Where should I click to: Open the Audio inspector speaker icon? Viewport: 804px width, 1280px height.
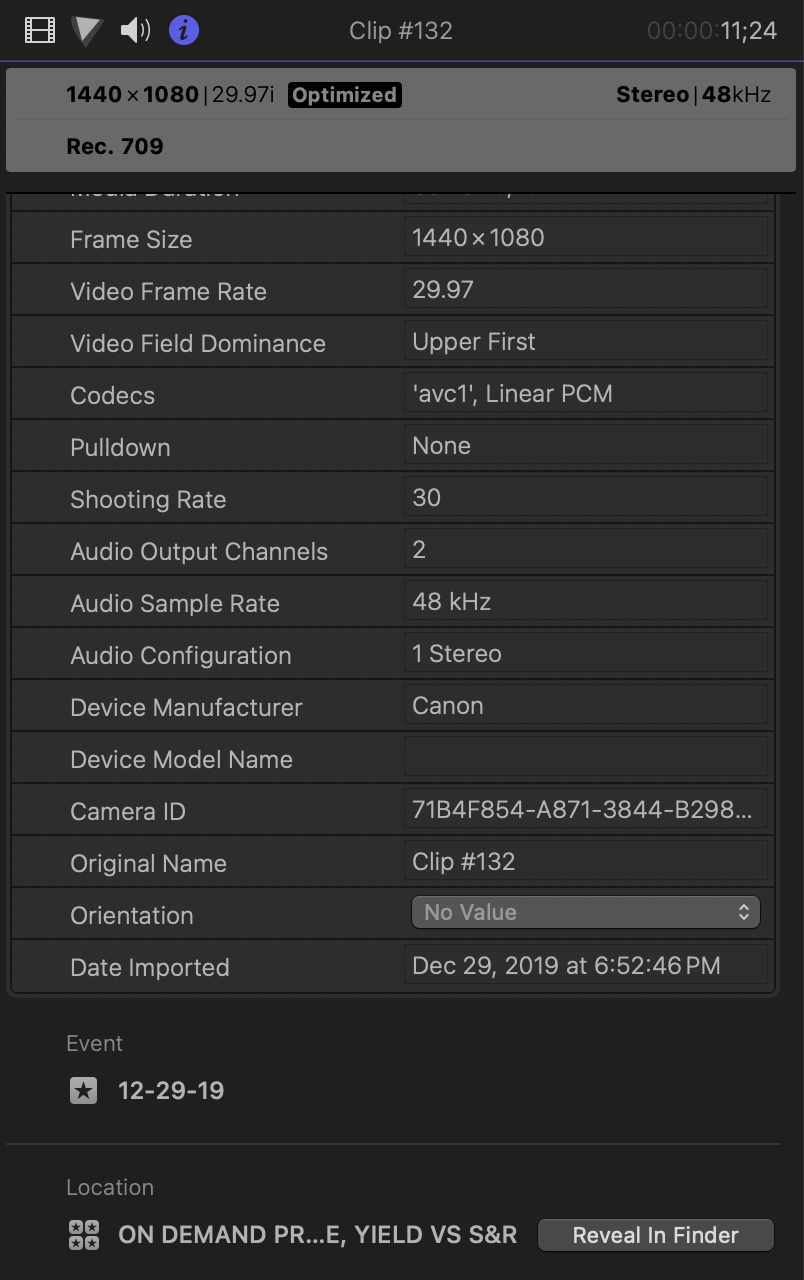click(x=135, y=30)
